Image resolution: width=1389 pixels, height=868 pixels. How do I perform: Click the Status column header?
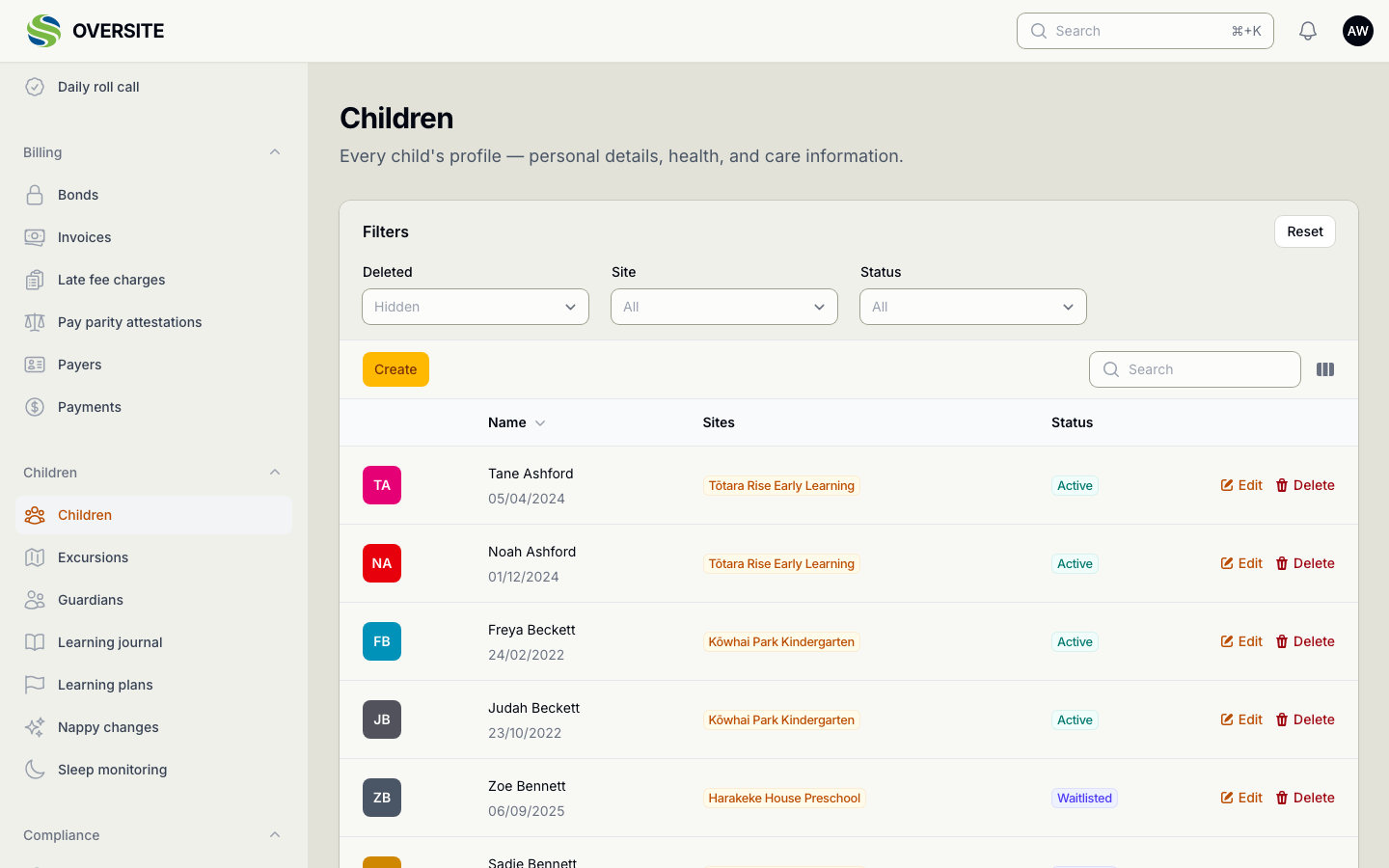[1072, 422]
